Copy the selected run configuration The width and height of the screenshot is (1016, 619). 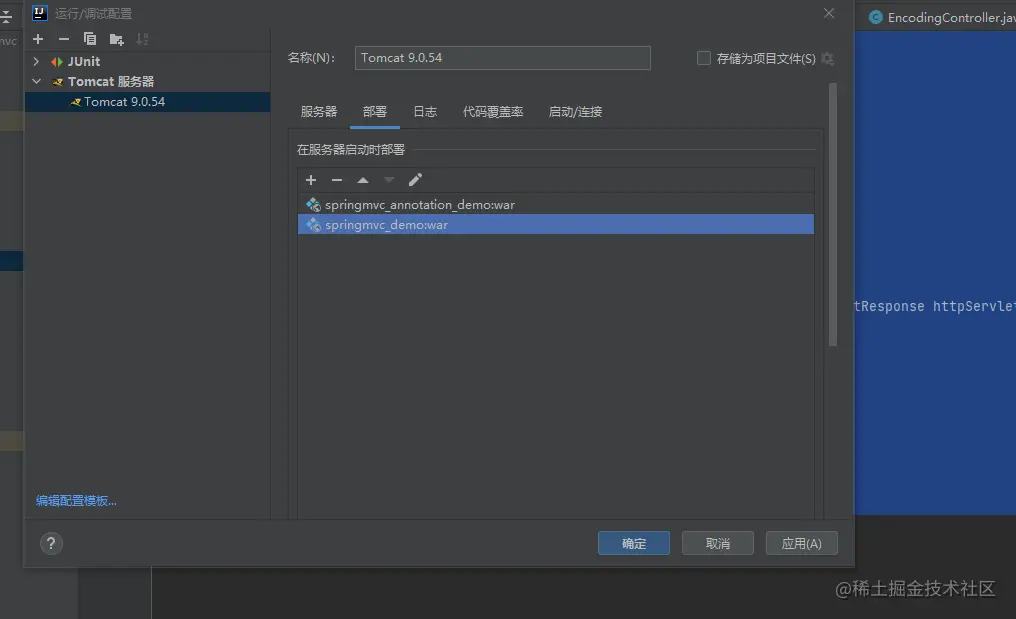[90, 40]
